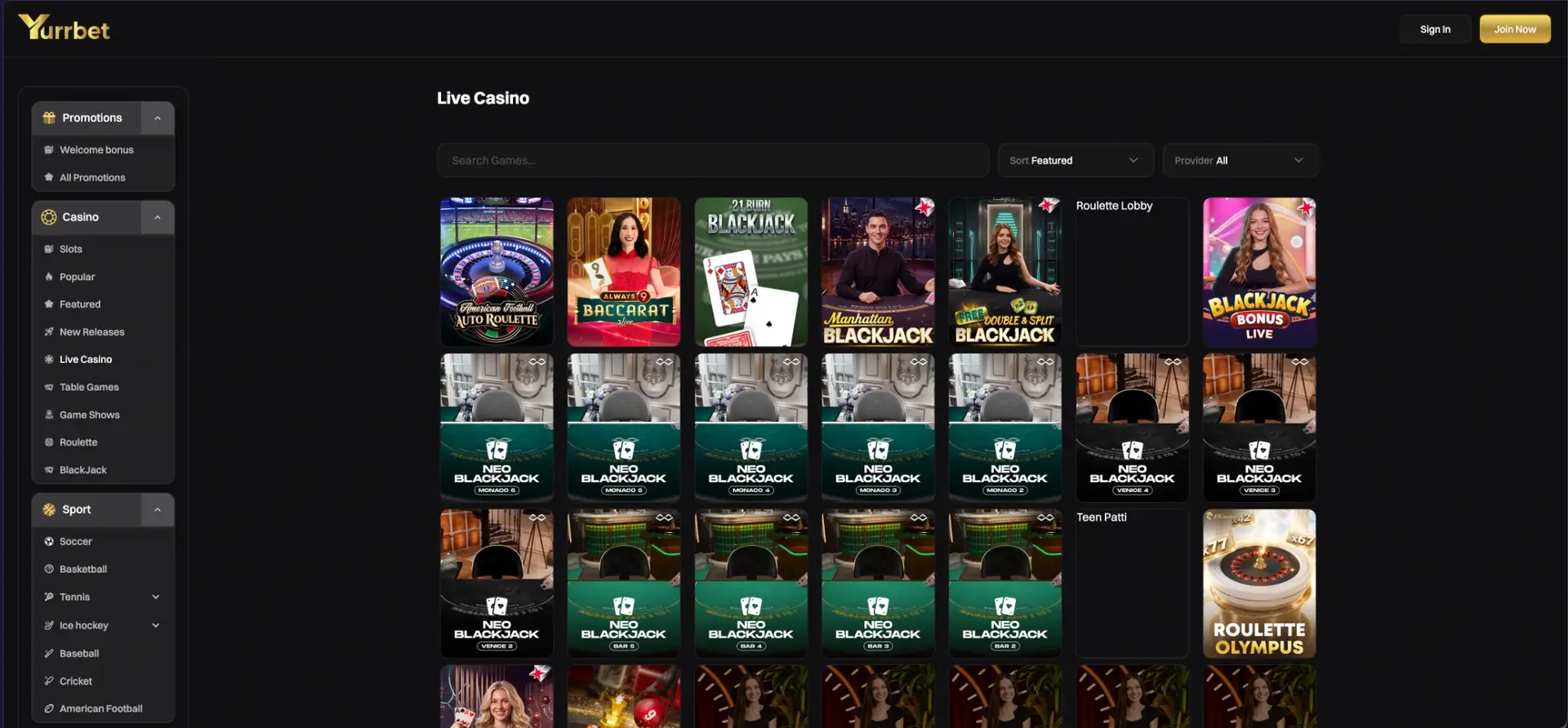Collapse the Promotions section

[158, 118]
